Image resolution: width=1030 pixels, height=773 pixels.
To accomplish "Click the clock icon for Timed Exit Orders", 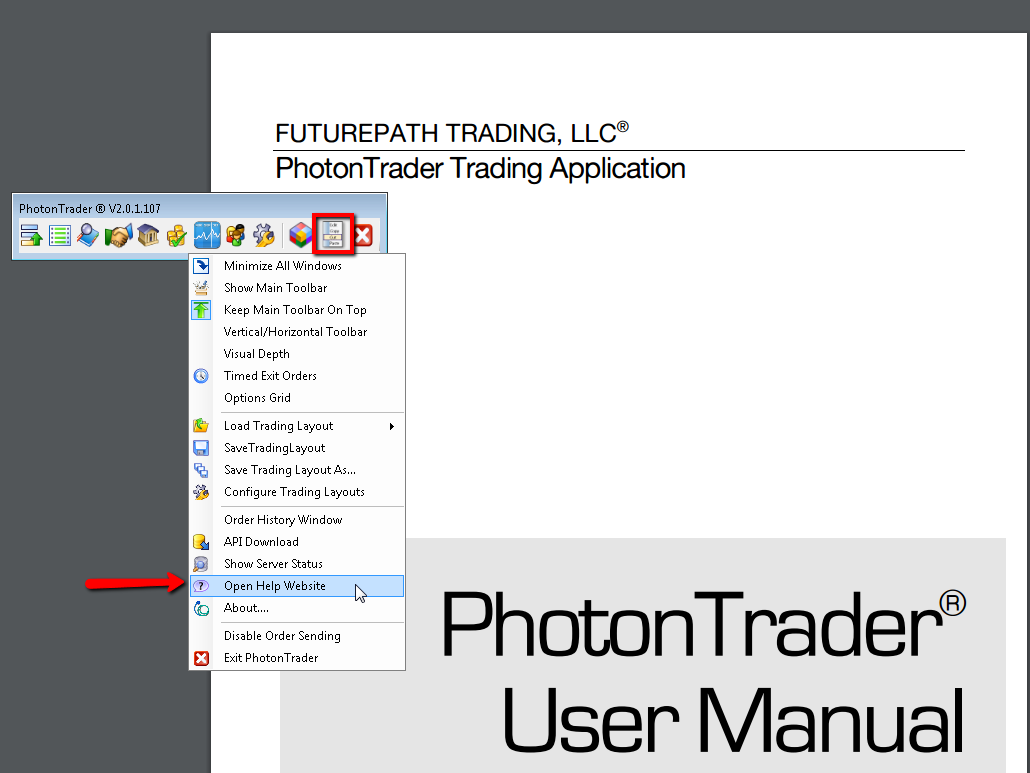I will coord(201,376).
